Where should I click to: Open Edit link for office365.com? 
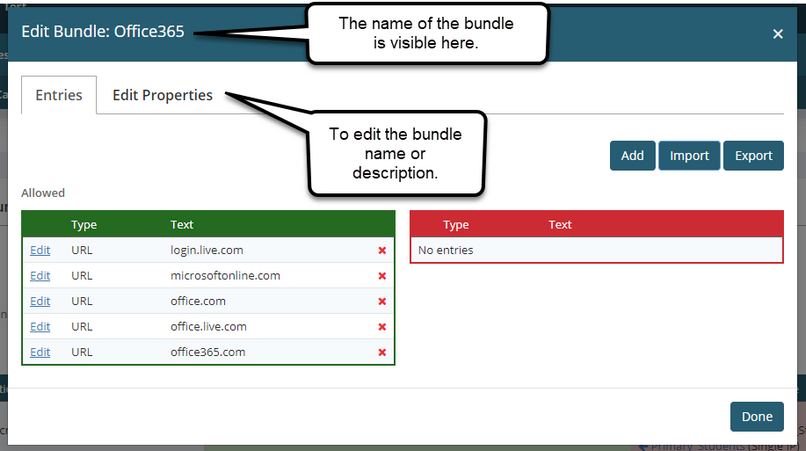(40, 352)
